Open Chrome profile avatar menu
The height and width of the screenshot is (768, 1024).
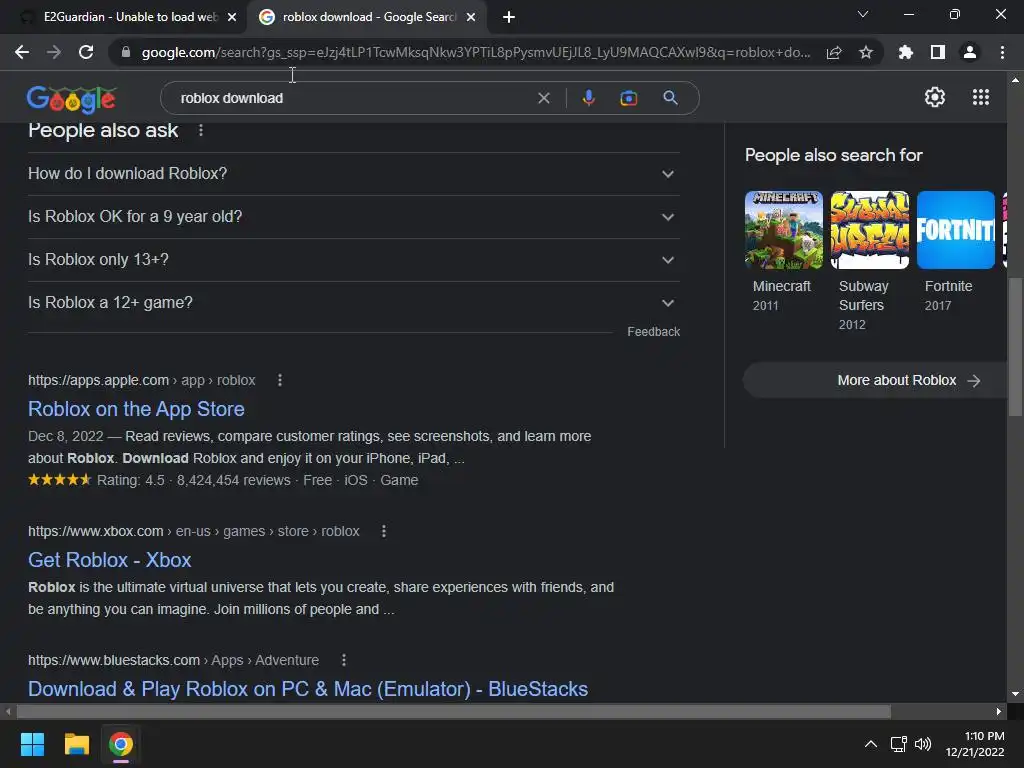click(x=970, y=52)
